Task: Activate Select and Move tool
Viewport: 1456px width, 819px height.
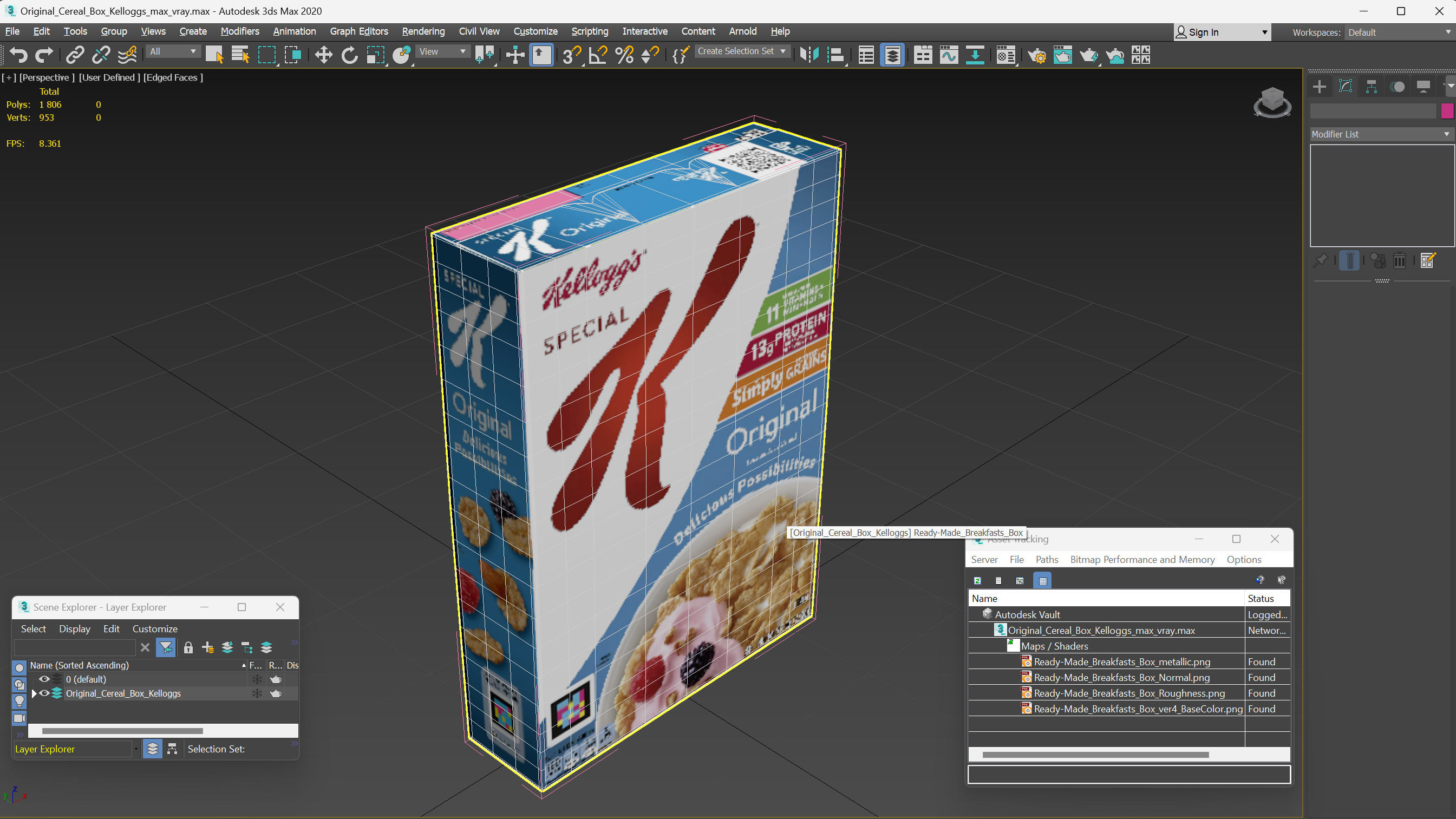Action: coord(323,55)
